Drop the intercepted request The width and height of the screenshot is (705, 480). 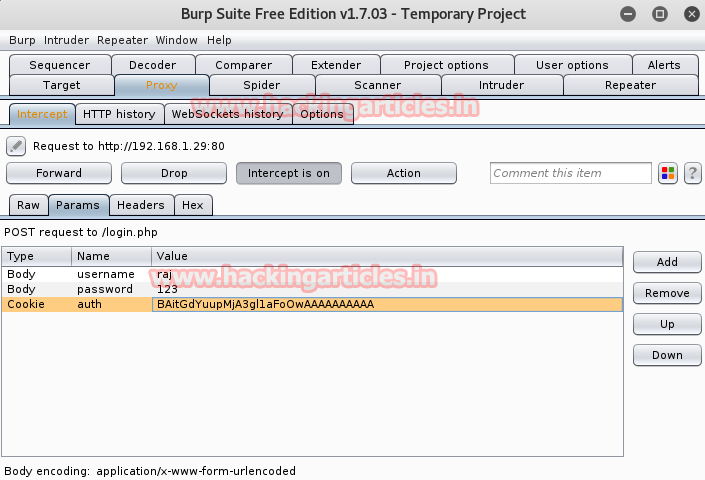pos(174,173)
